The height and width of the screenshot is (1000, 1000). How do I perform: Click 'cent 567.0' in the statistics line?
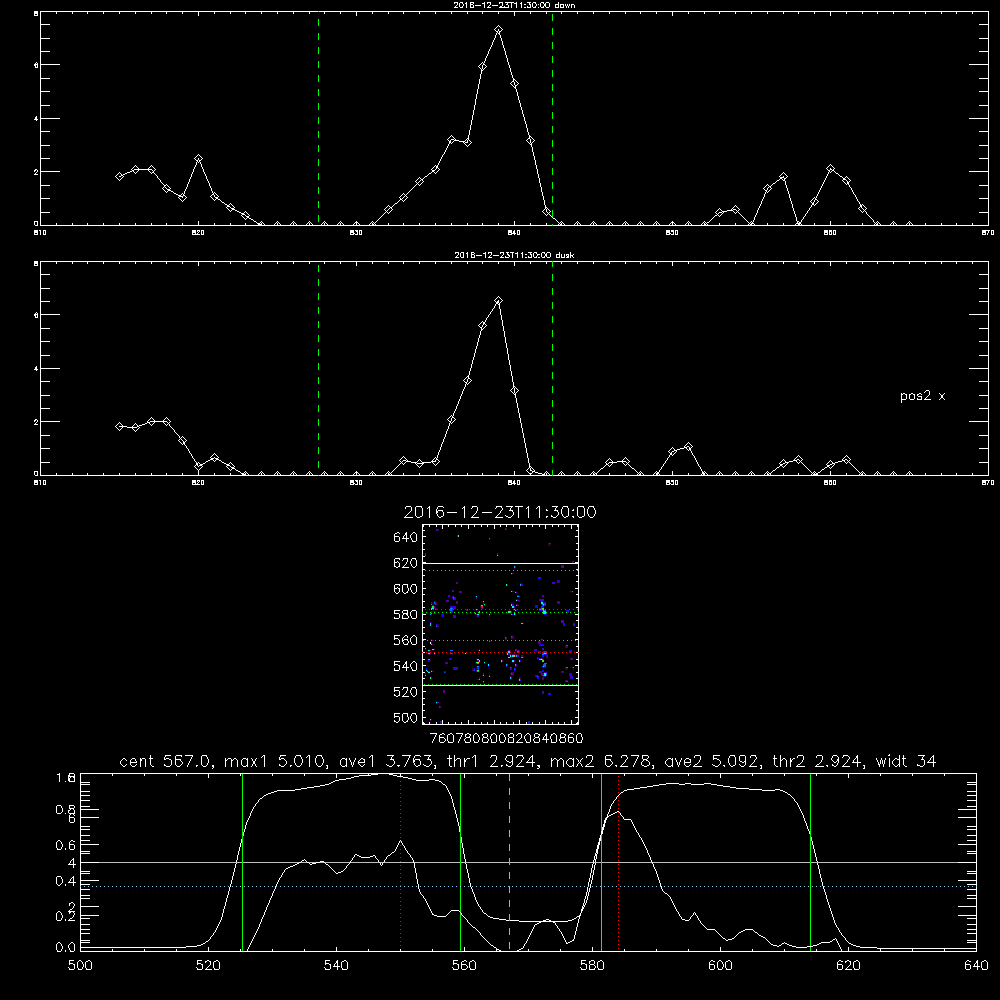165,761
